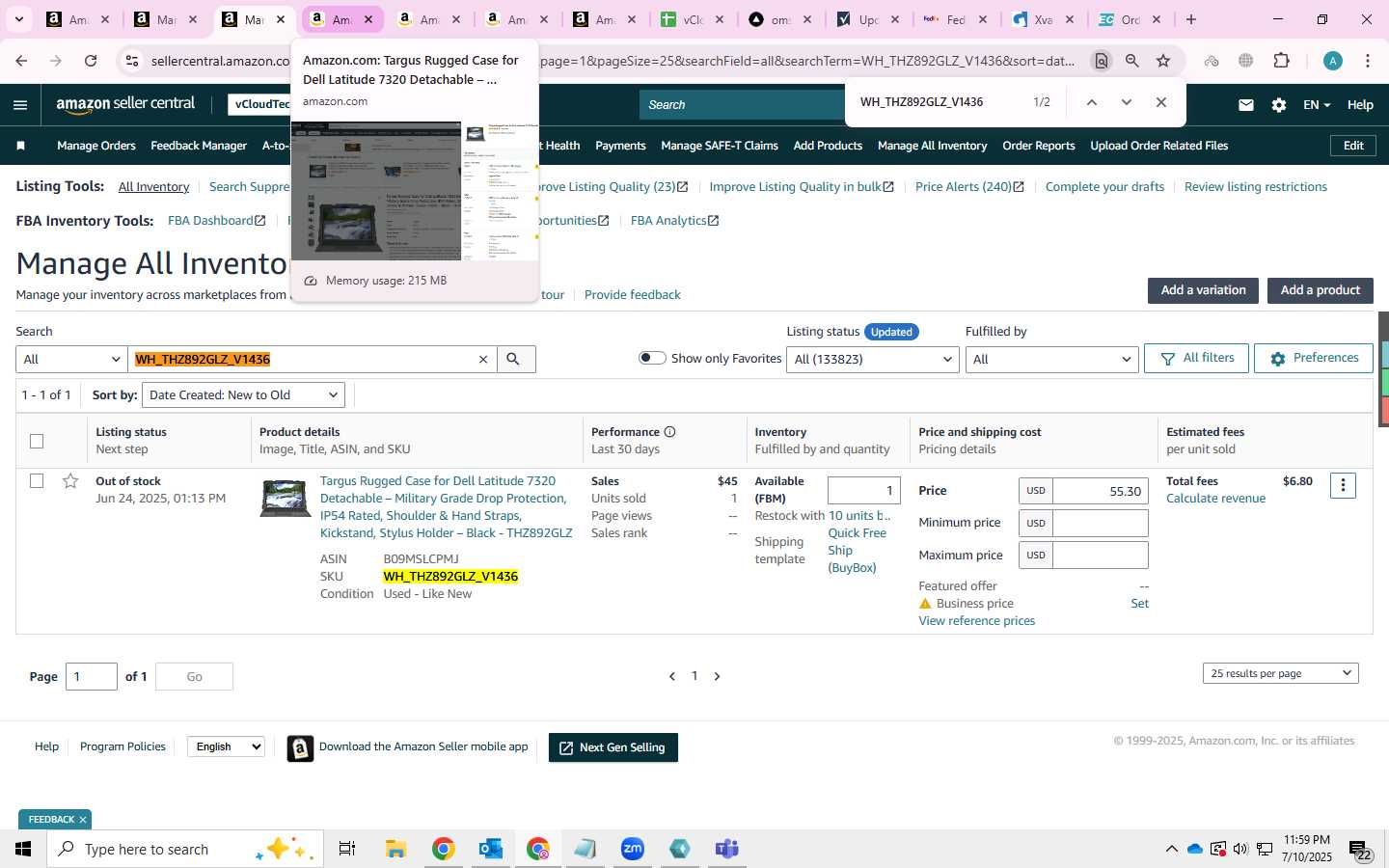The width and height of the screenshot is (1389, 868).
Task: Click the Price input showing 55.30
Action: [x=1101, y=491]
